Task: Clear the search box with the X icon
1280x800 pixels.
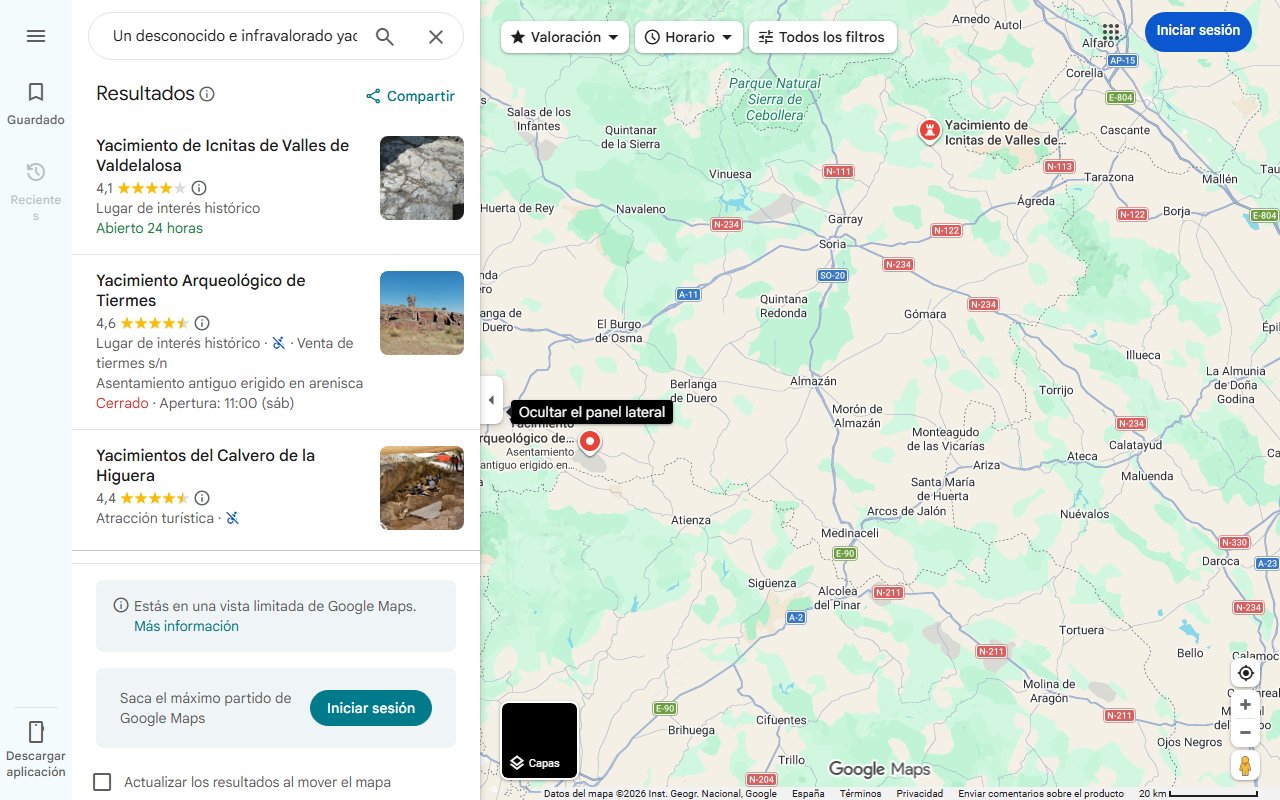Action: pos(436,36)
